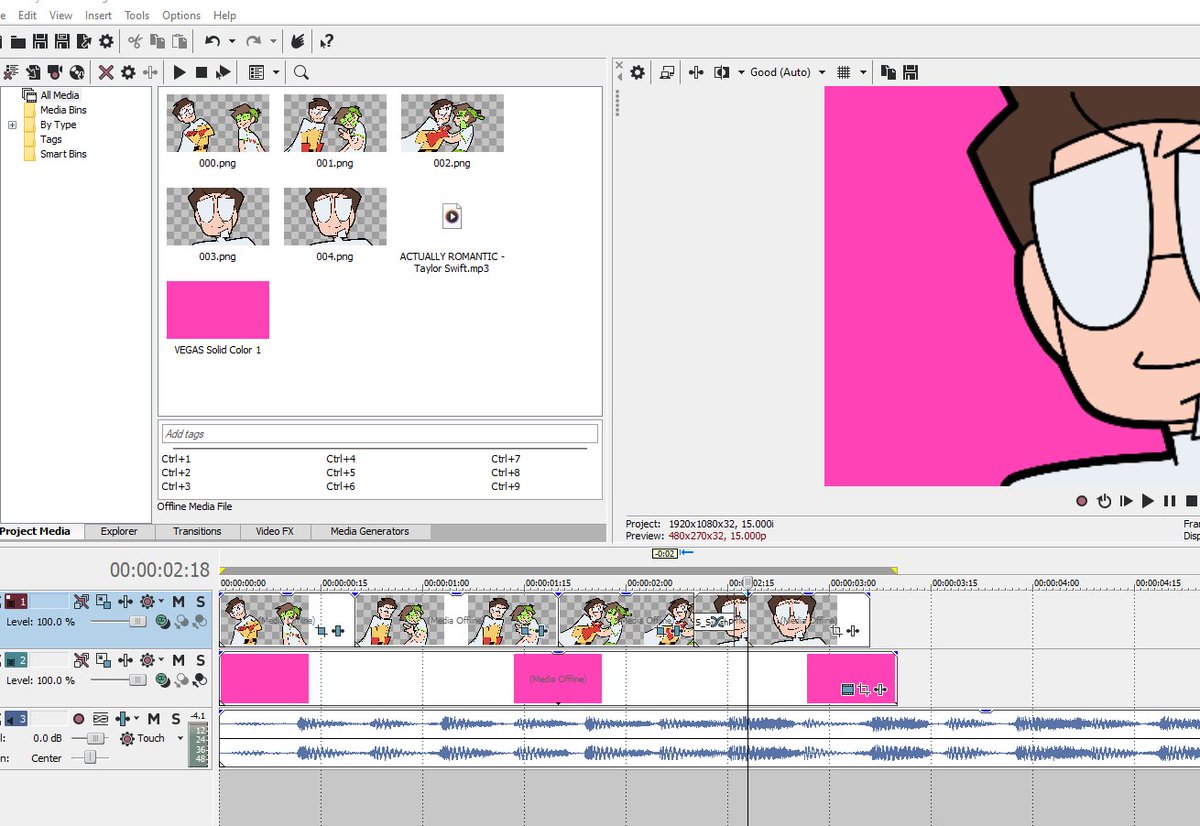
Task: Click the Cut scissors icon
Action: 135,41
